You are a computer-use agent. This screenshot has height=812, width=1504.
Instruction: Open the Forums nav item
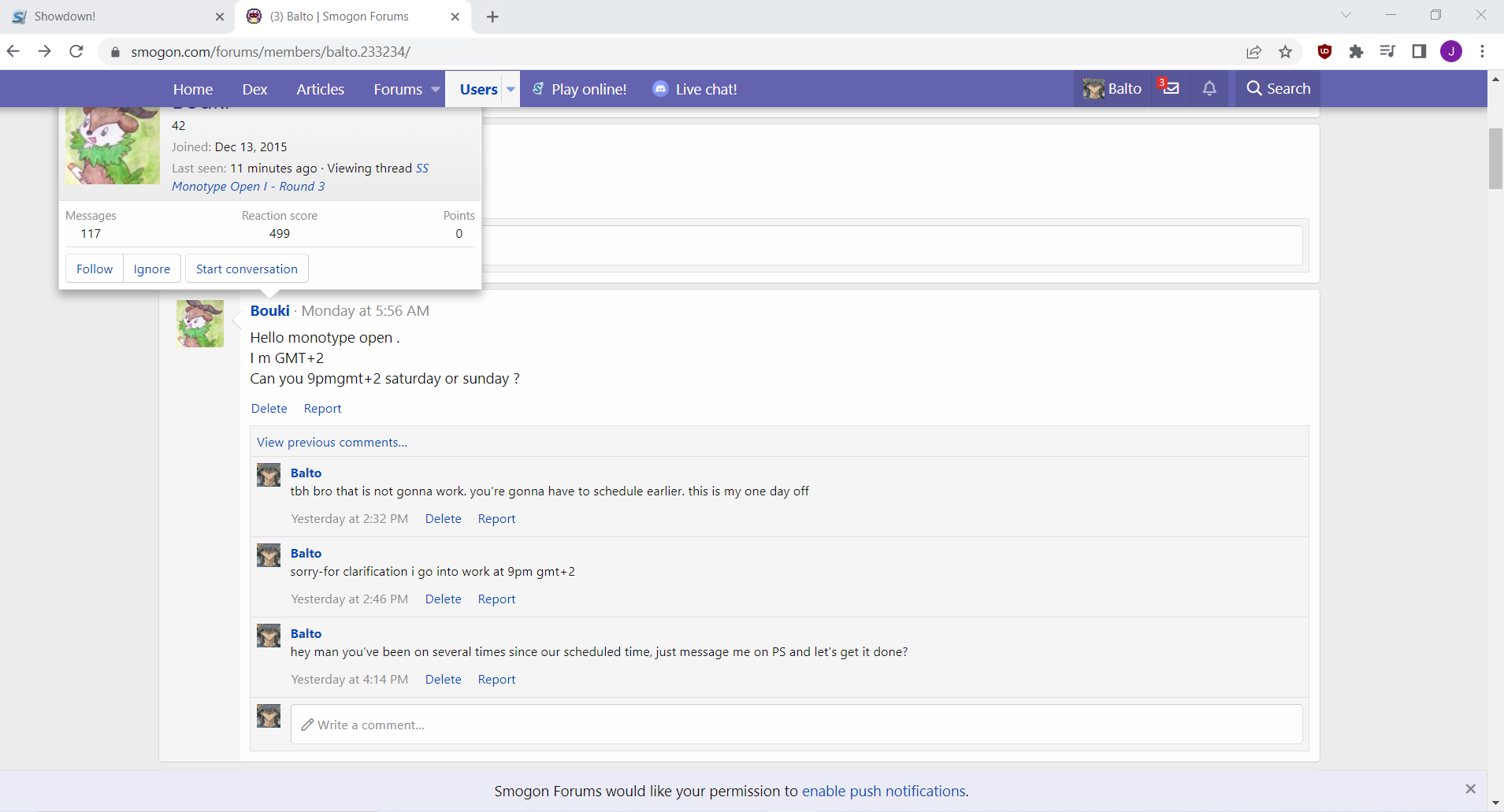point(398,90)
